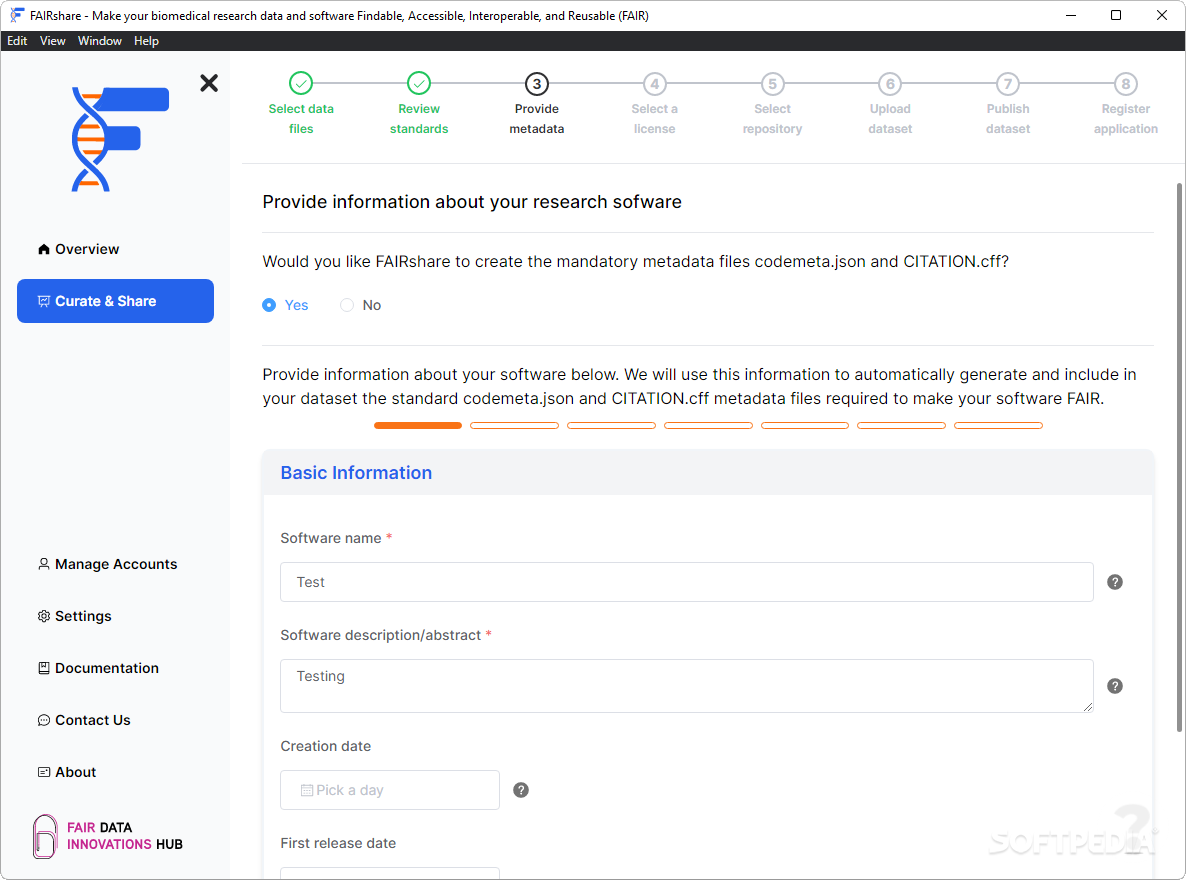Open the Help menu
The height and width of the screenshot is (880, 1186).
pos(147,41)
